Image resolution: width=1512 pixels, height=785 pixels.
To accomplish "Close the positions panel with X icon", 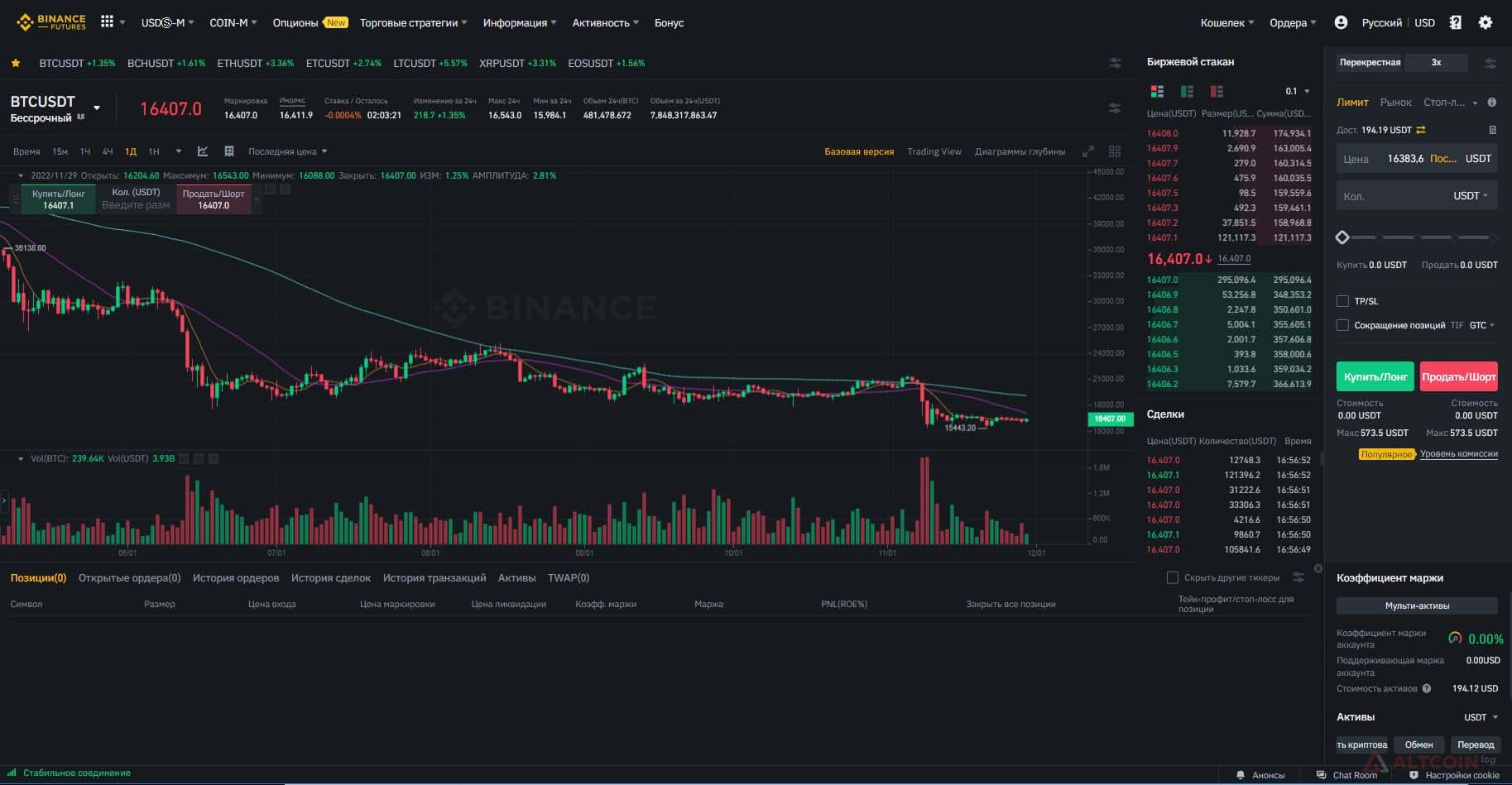I will [1318, 568].
